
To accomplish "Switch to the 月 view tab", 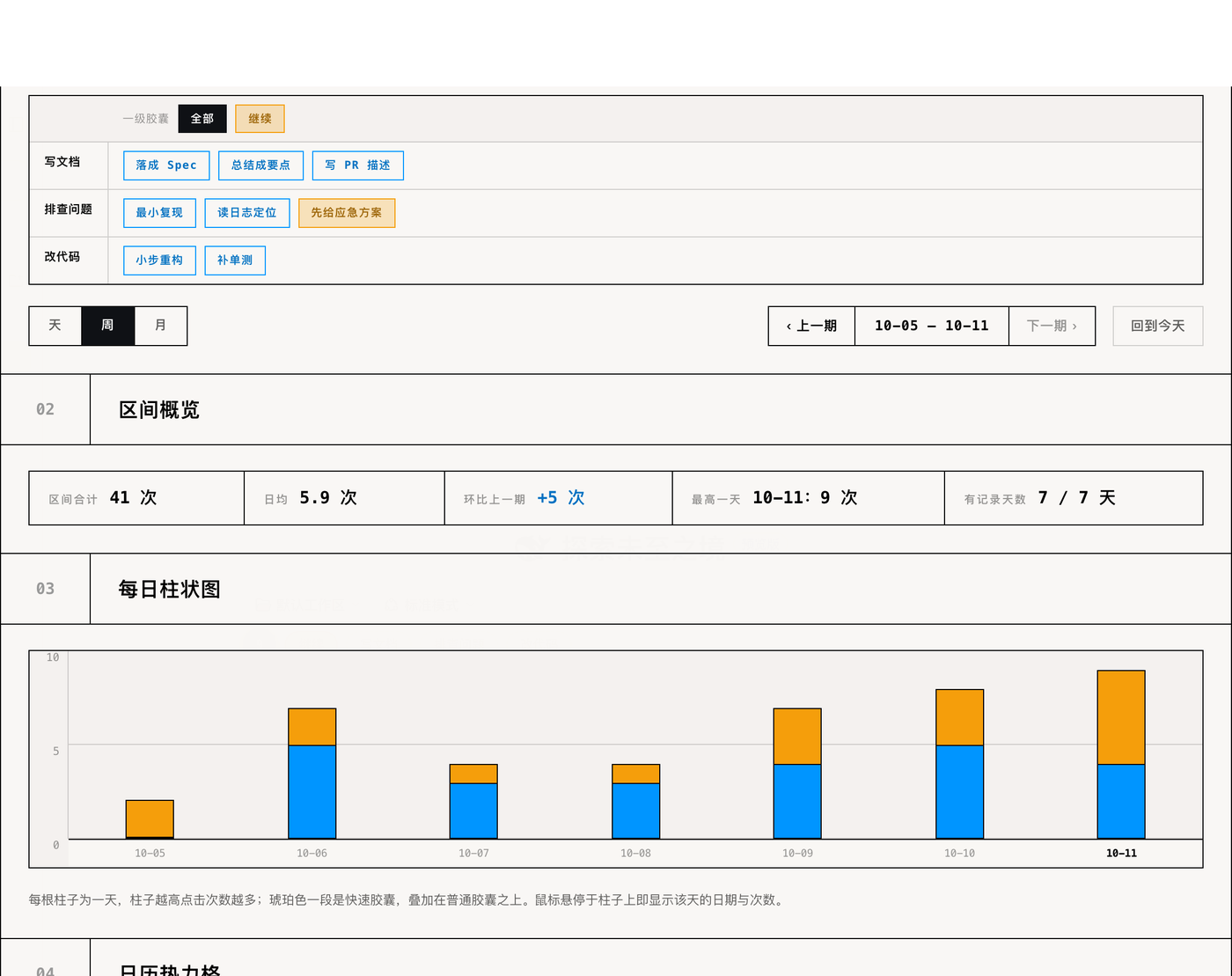I will [x=160, y=326].
